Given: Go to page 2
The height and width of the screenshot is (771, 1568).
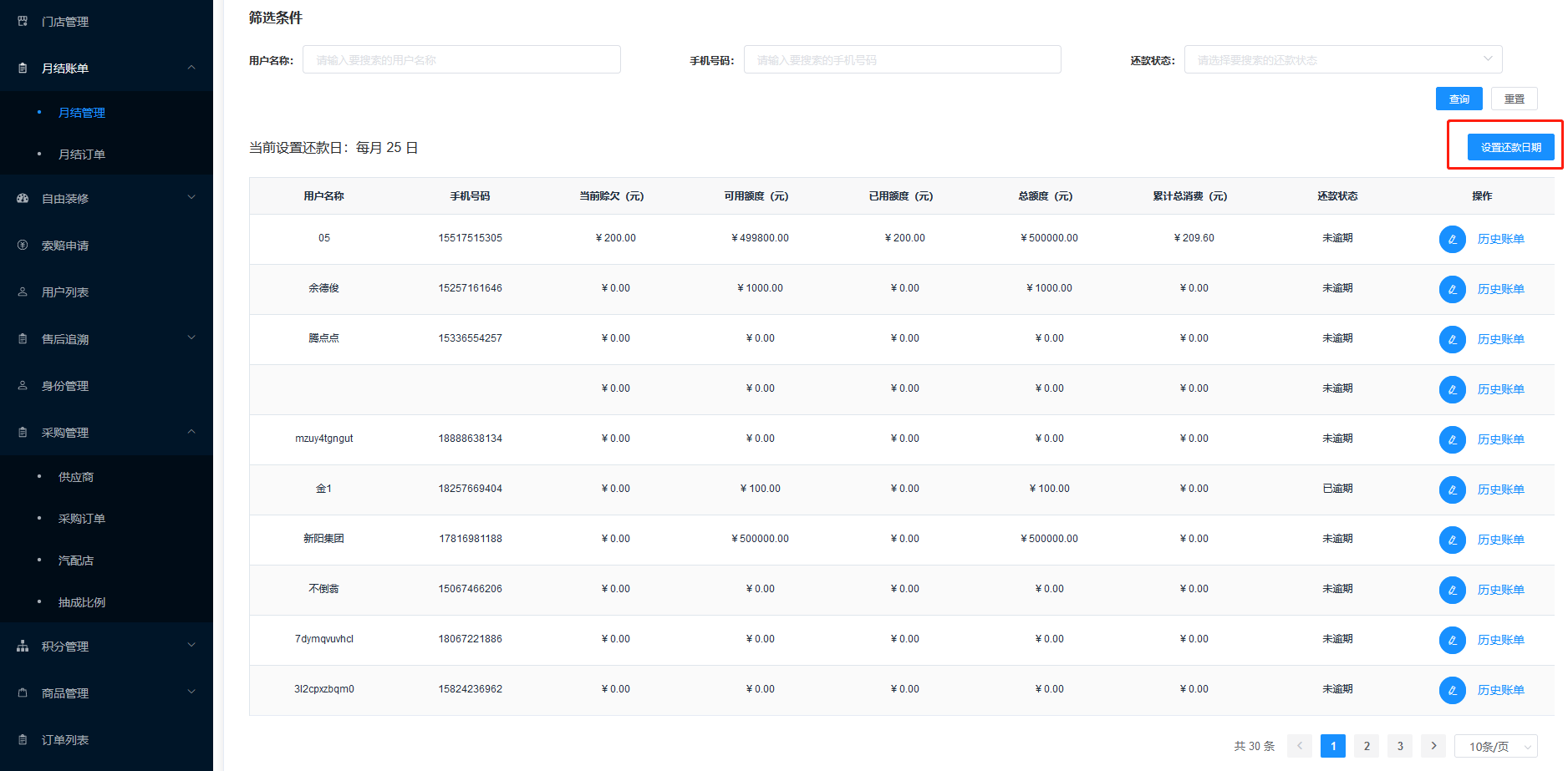Looking at the screenshot, I should tap(1367, 746).
